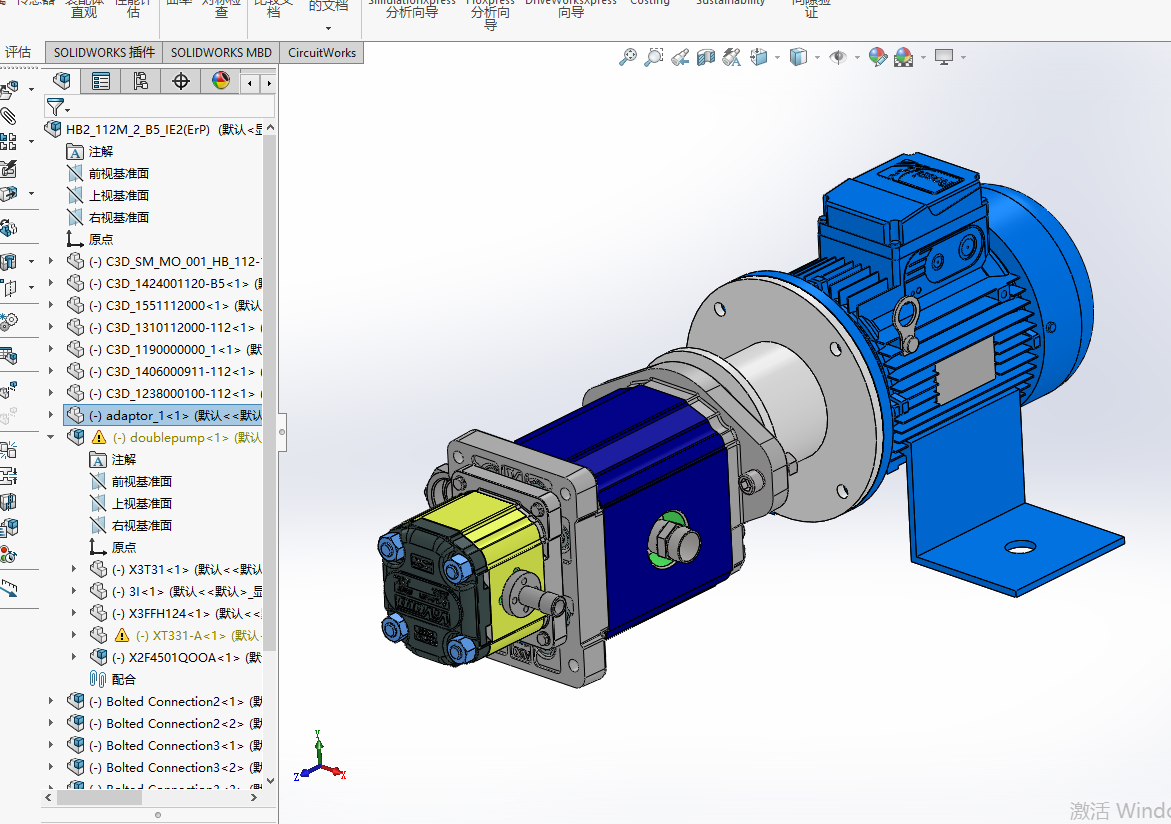Click the Edit Appearance icon
Viewport: 1171px width, 824px height.
[x=877, y=58]
